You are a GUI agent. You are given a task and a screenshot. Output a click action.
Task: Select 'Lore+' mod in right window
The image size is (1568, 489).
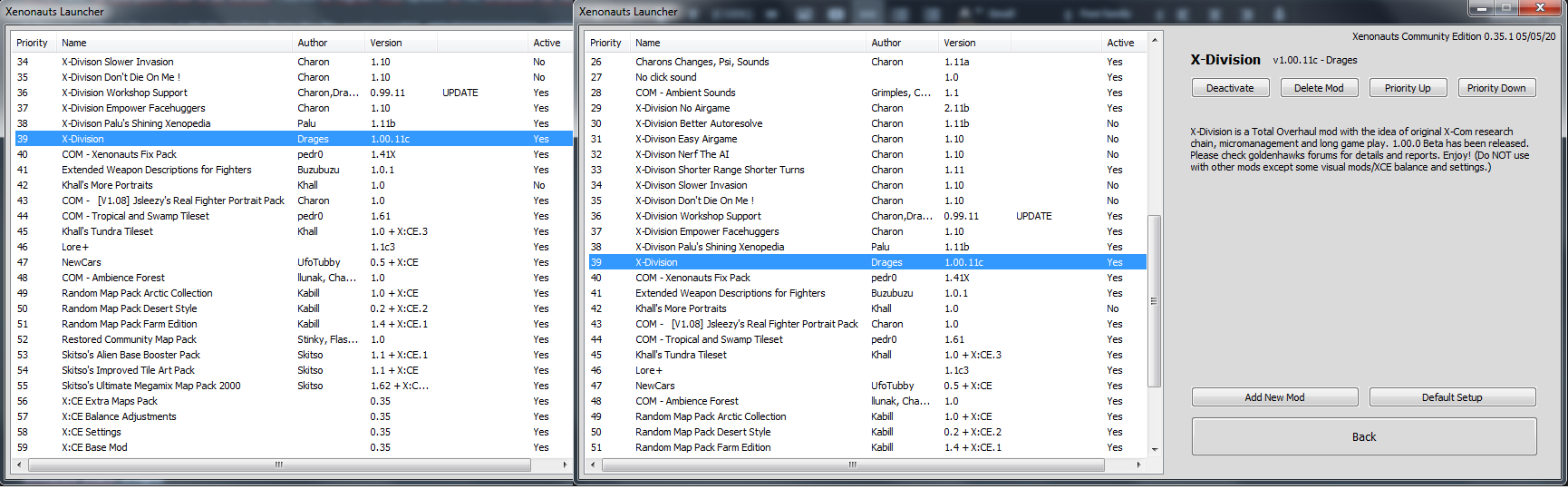(866, 370)
